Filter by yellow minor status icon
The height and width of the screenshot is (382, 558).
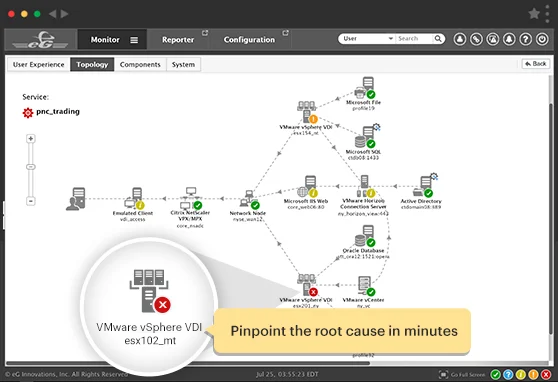(x=520, y=375)
